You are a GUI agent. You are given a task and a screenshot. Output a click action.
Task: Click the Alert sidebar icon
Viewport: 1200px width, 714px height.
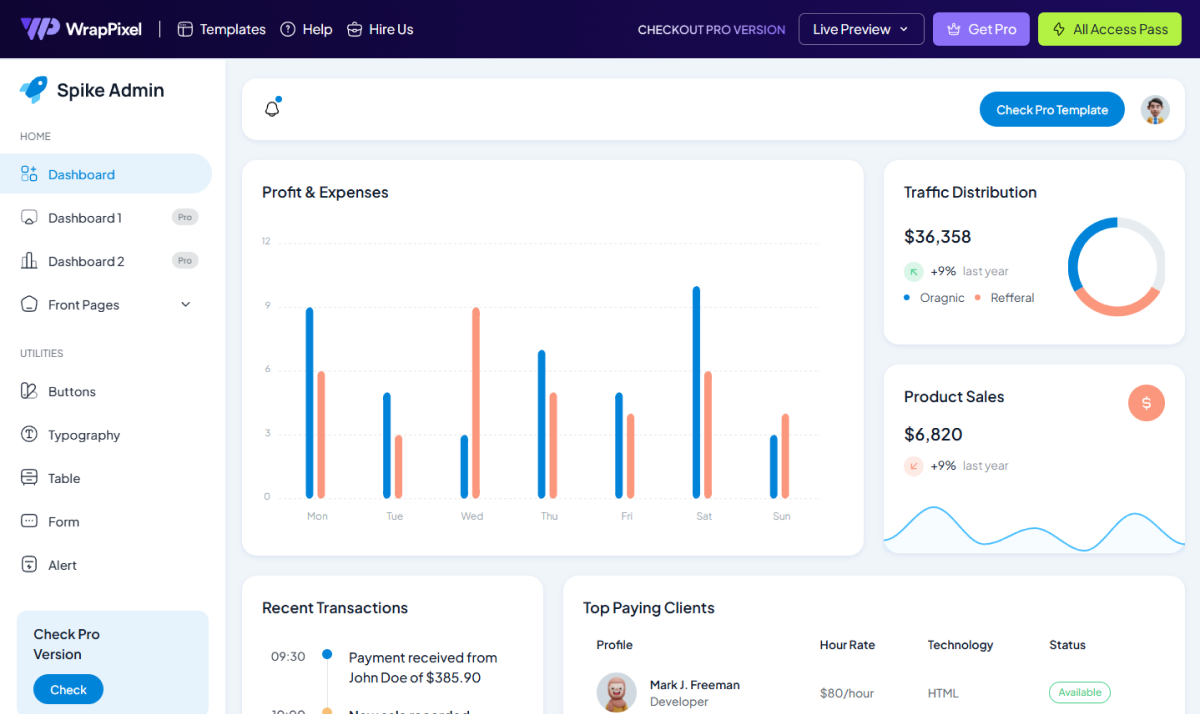click(x=29, y=565)
